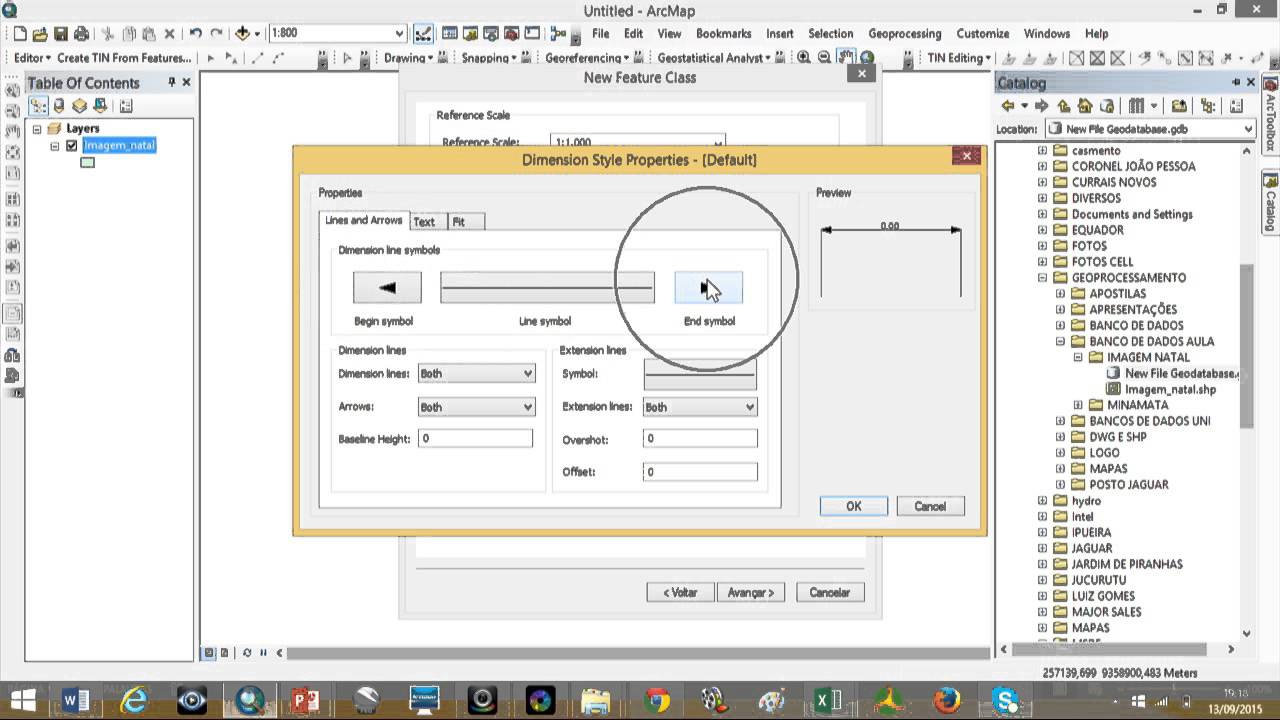Click the extension line Symbol swatch
This screenshot has width=1280, height=720.
coord(700,374)
